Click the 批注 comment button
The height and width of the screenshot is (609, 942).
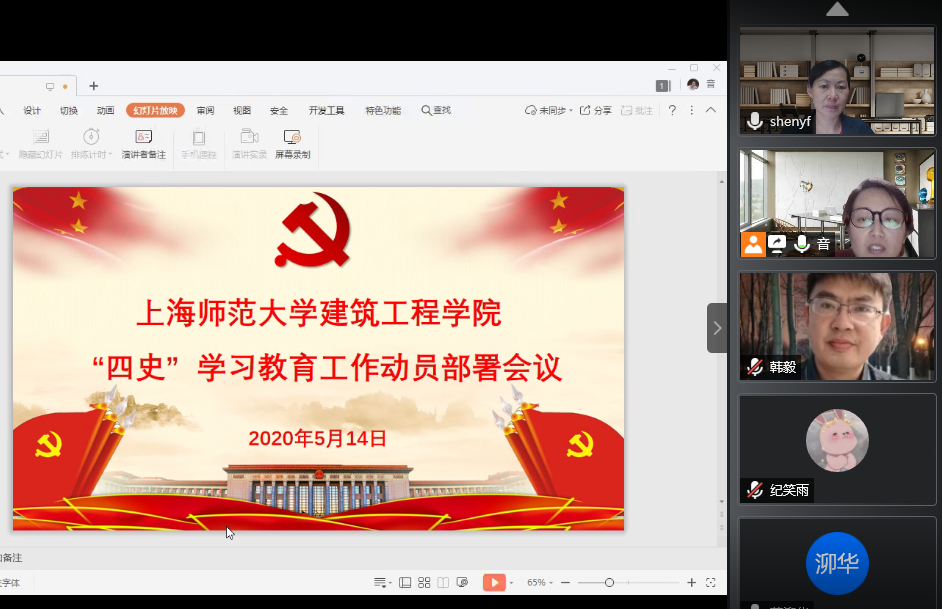[637, 111]
